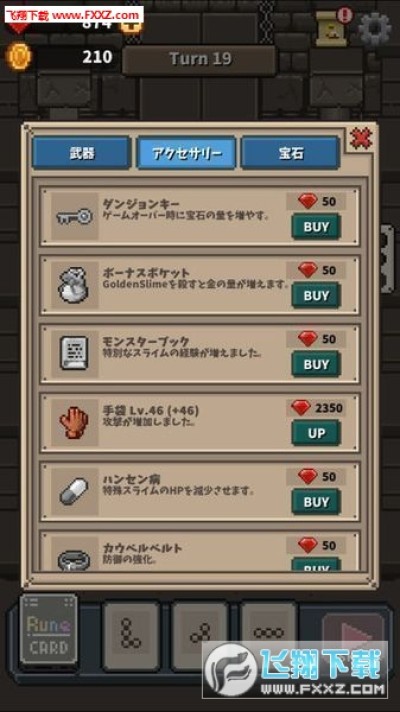400x712 pixels.
Task: Switch to the 武器 tab
Action: click(x=82, y=153)
